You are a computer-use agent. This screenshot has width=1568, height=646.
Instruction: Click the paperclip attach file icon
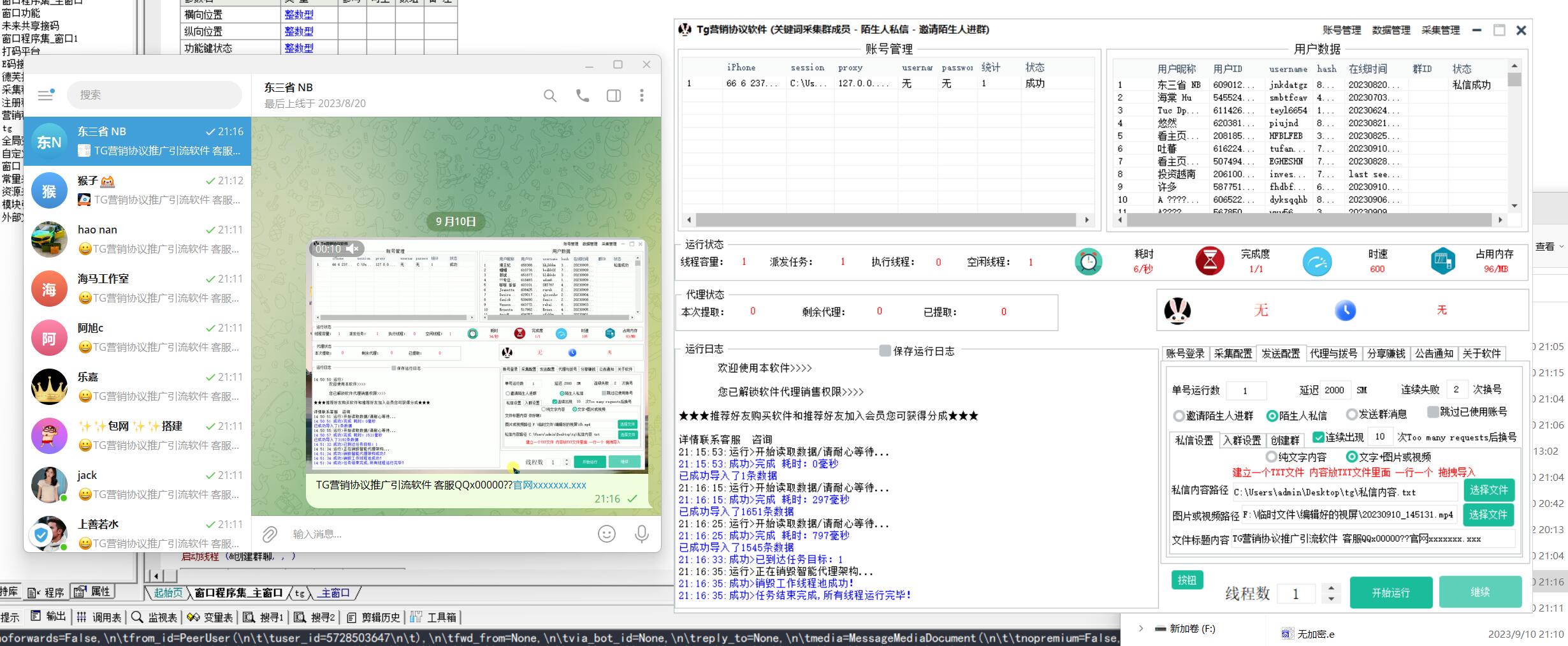(270, 534)
